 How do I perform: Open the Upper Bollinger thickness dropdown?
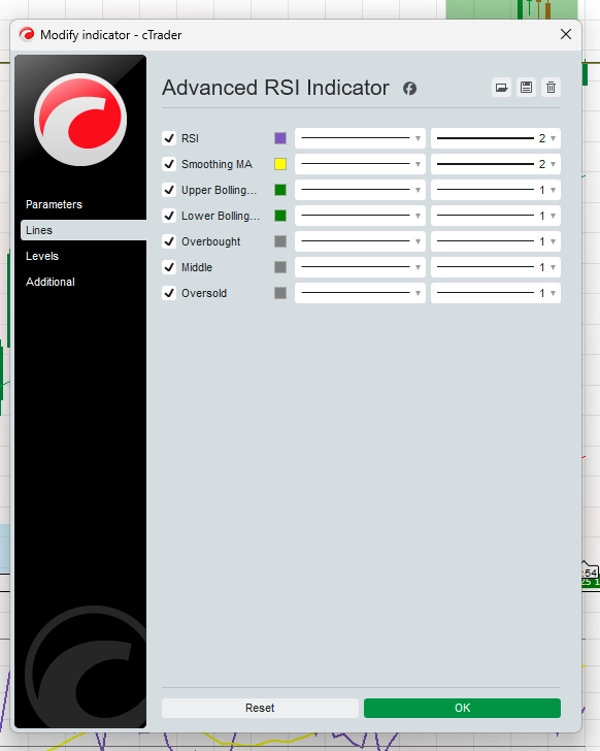click(x=496, y=190)
